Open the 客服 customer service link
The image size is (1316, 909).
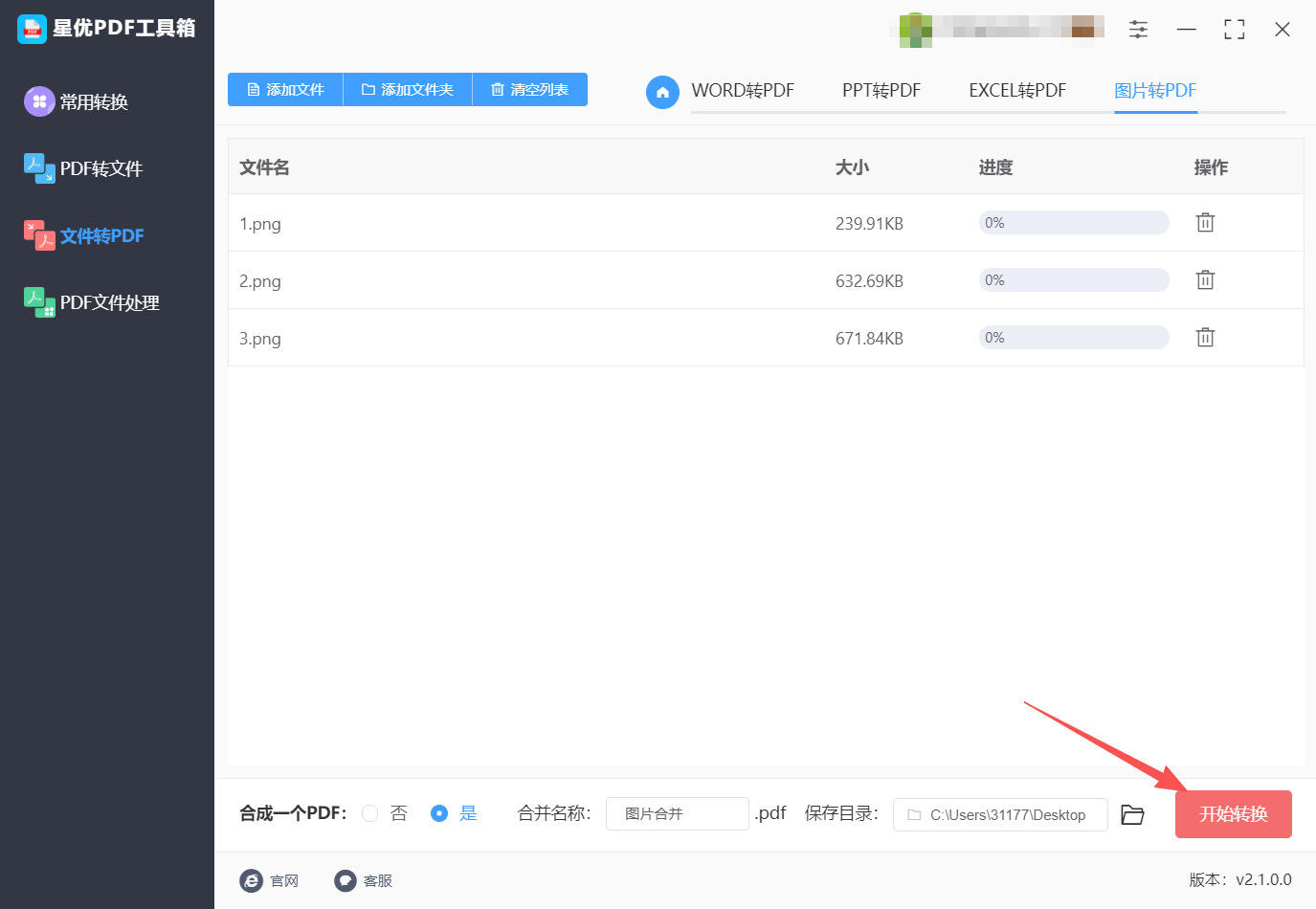click(x=363, y=880)
